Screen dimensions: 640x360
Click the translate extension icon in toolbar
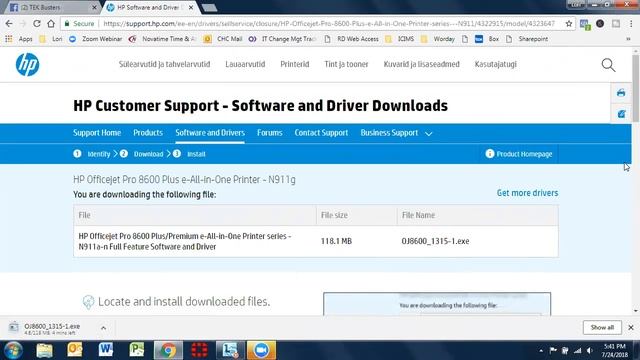pyautogui.click(x=585, y=24)
